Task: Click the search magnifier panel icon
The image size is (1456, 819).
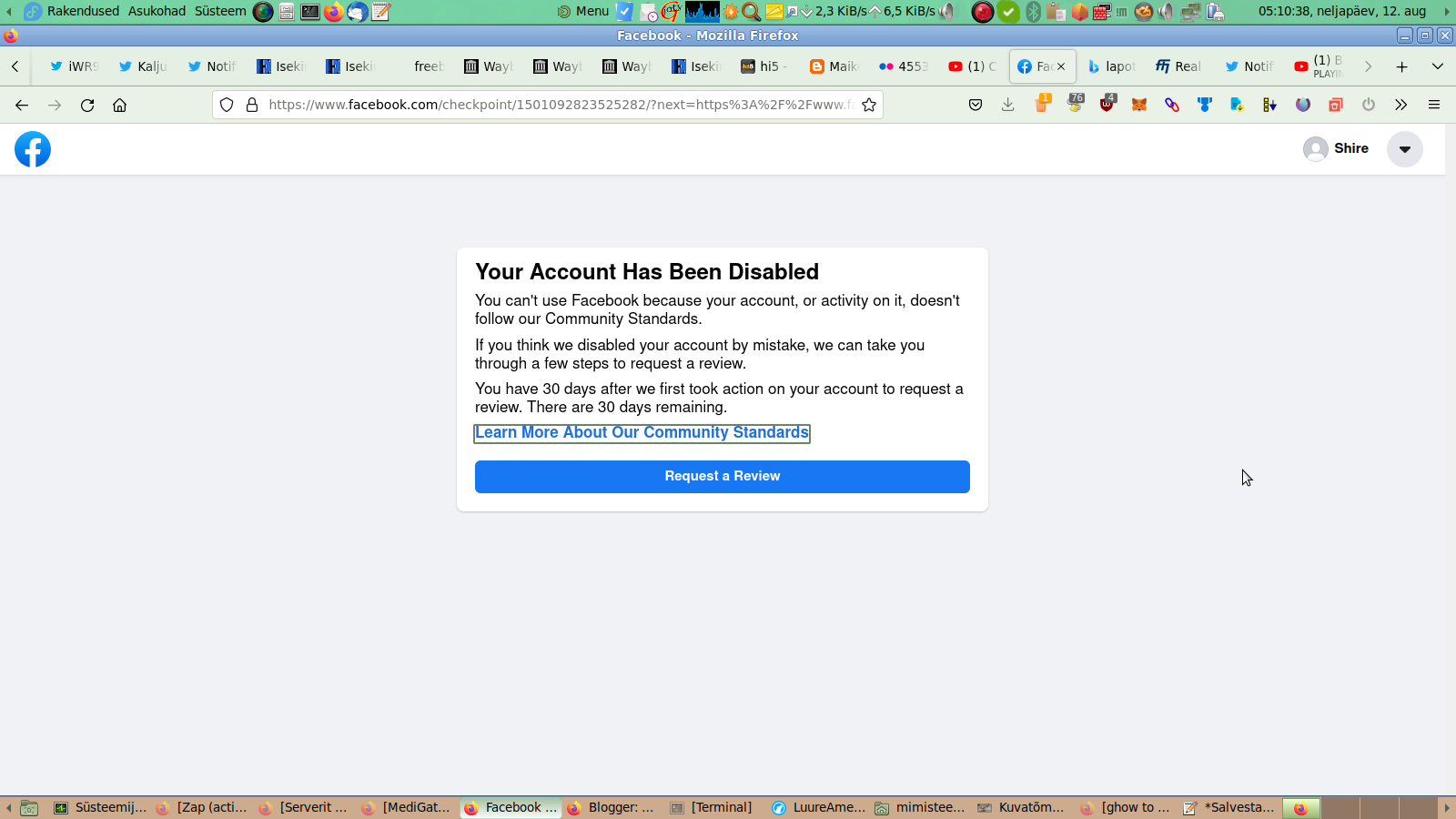Action: tap(752, 12)
